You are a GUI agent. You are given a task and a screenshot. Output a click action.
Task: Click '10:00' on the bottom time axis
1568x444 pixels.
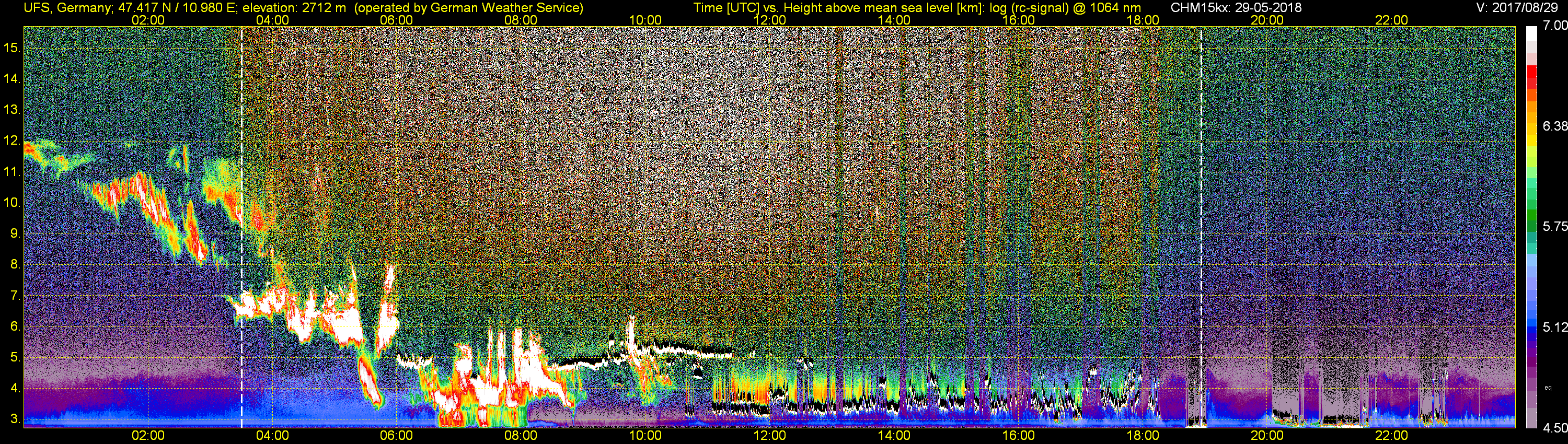[x=645, y=436]
